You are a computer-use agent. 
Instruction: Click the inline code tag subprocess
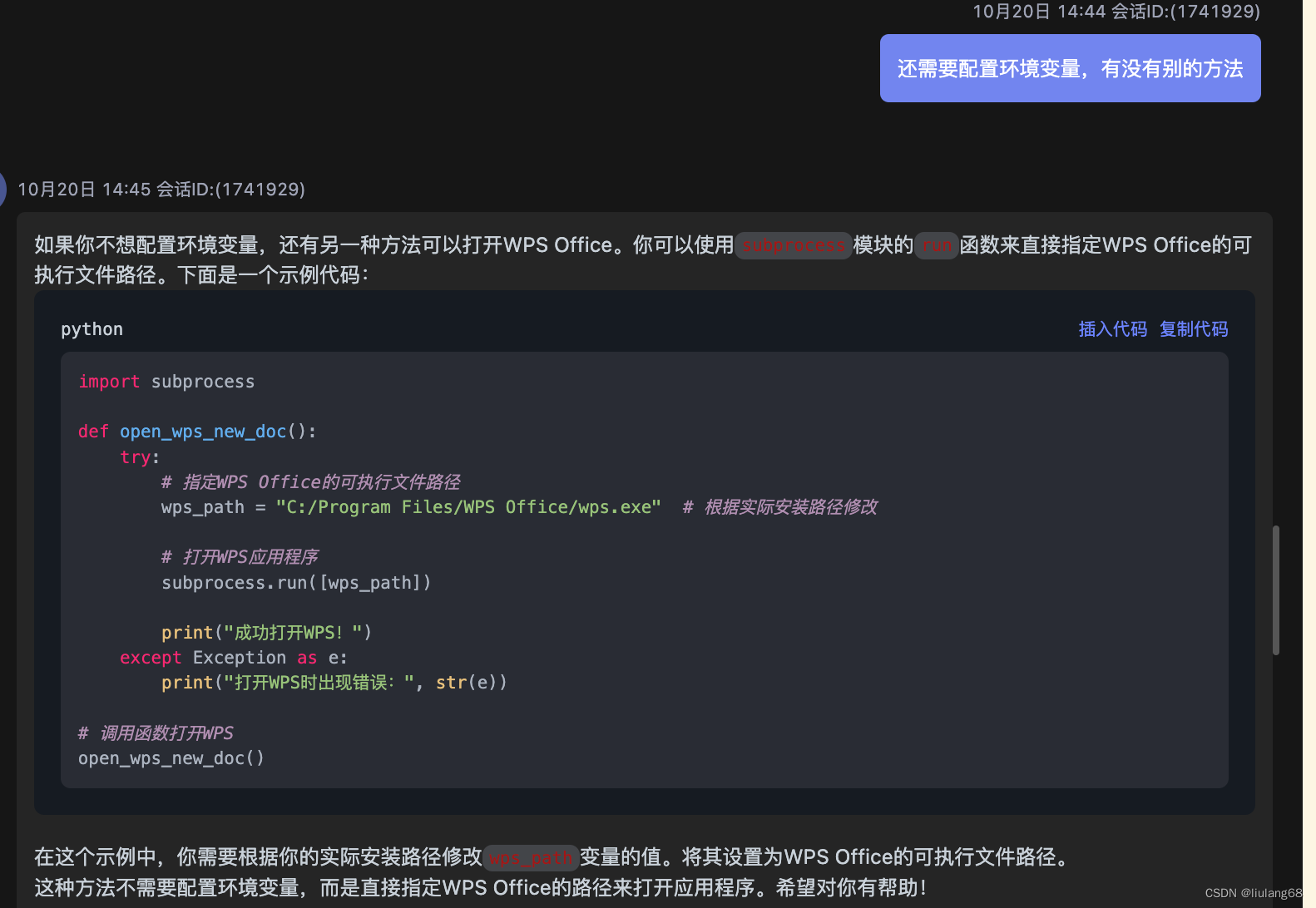[x=794, y=245]
